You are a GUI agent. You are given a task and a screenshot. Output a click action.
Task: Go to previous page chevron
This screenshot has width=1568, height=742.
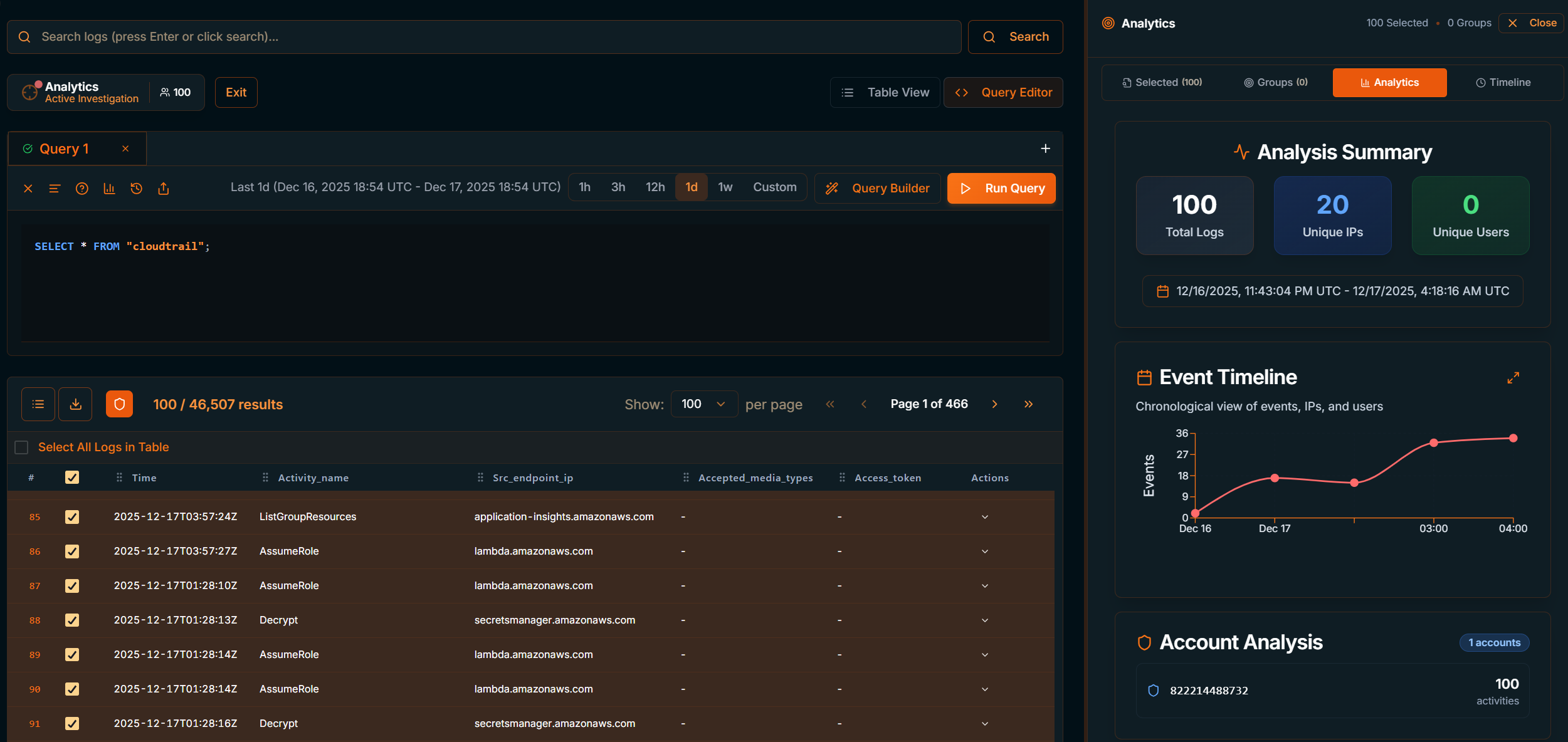pyautogui.click(x=864, y=404)
